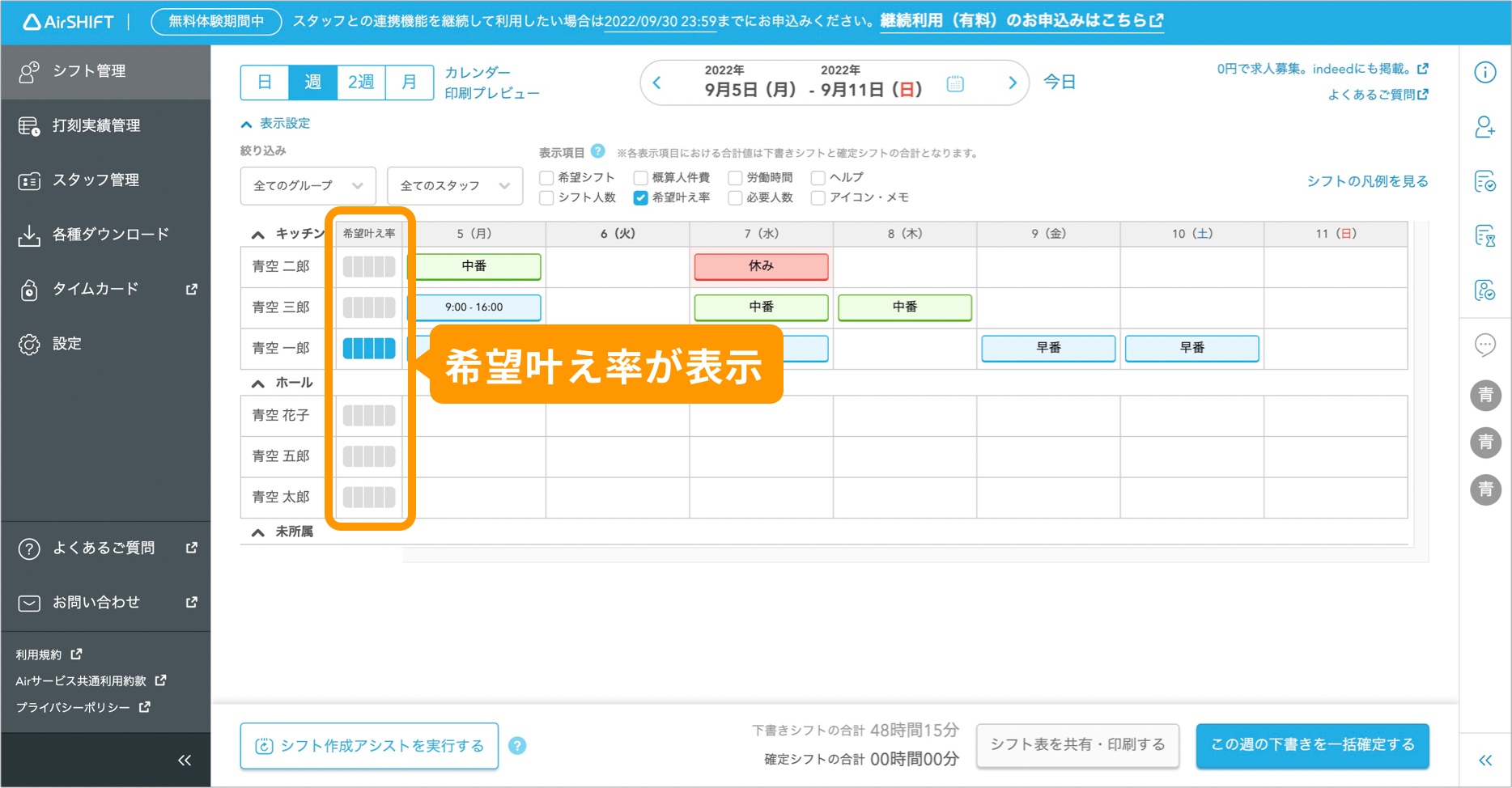
Task: Uncheck 希望叶え率 display option
Action: coord(641,197)
